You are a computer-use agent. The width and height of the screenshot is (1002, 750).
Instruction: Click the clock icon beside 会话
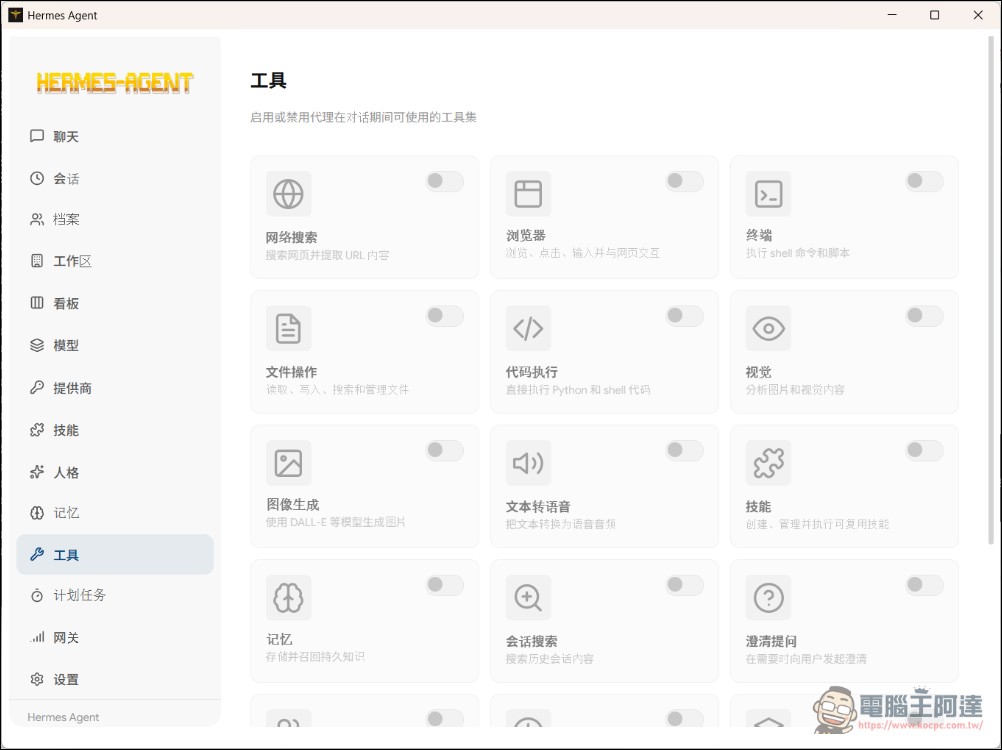point(37,178)
